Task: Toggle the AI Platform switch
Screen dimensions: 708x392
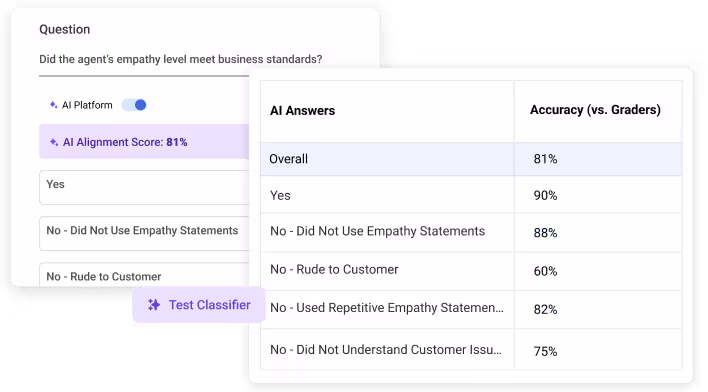Action: pos(134,105)
